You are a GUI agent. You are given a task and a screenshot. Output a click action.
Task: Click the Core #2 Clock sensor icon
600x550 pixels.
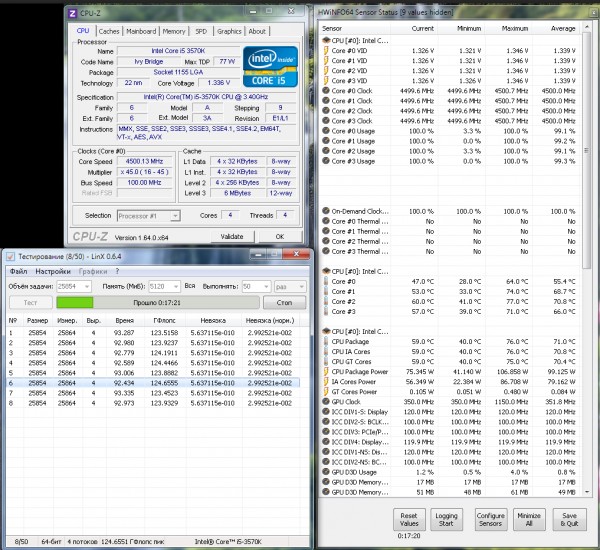(x=326, y=111)
